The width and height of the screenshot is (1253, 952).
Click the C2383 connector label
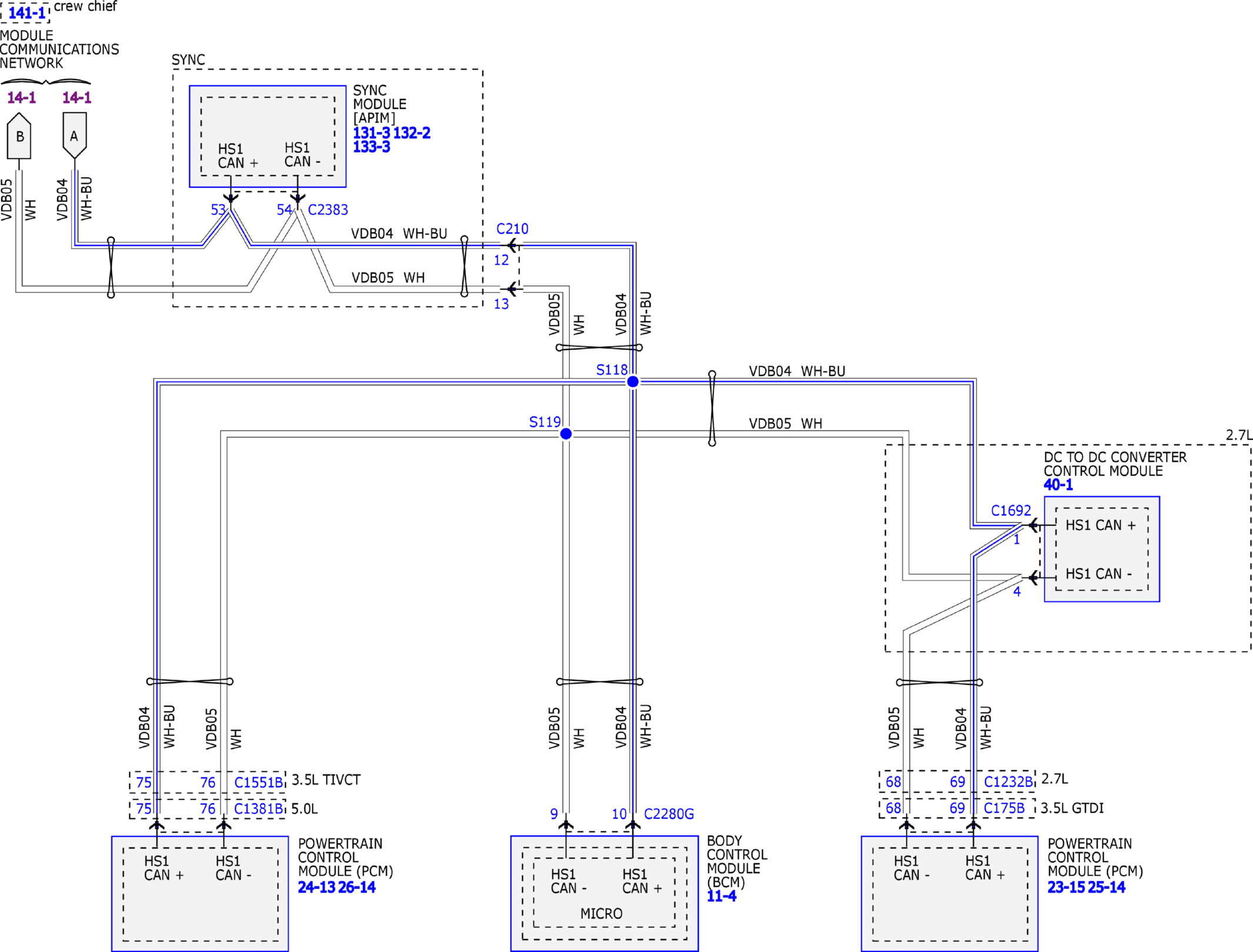coord(328,210)
